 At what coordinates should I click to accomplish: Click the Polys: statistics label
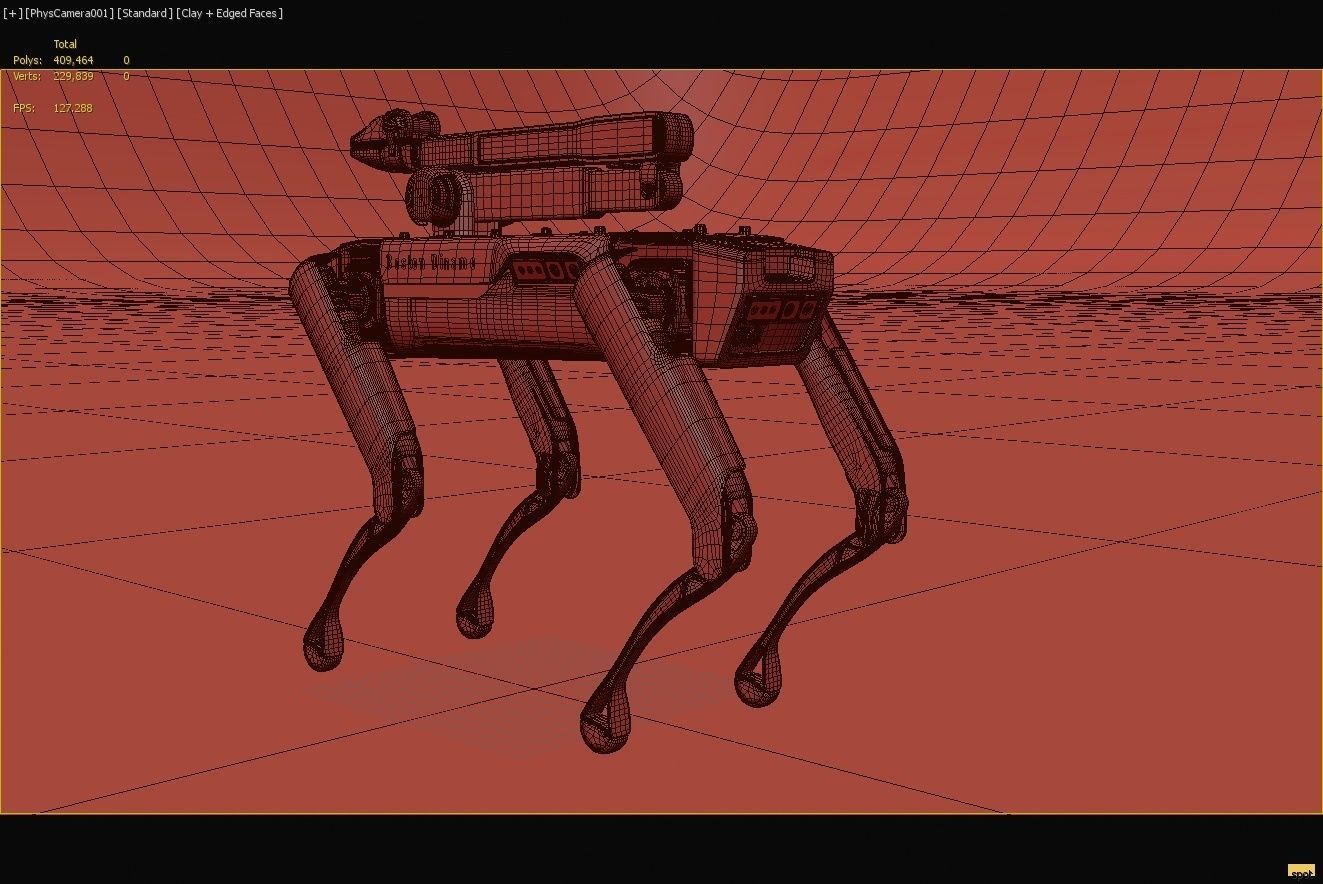[28, 61]
